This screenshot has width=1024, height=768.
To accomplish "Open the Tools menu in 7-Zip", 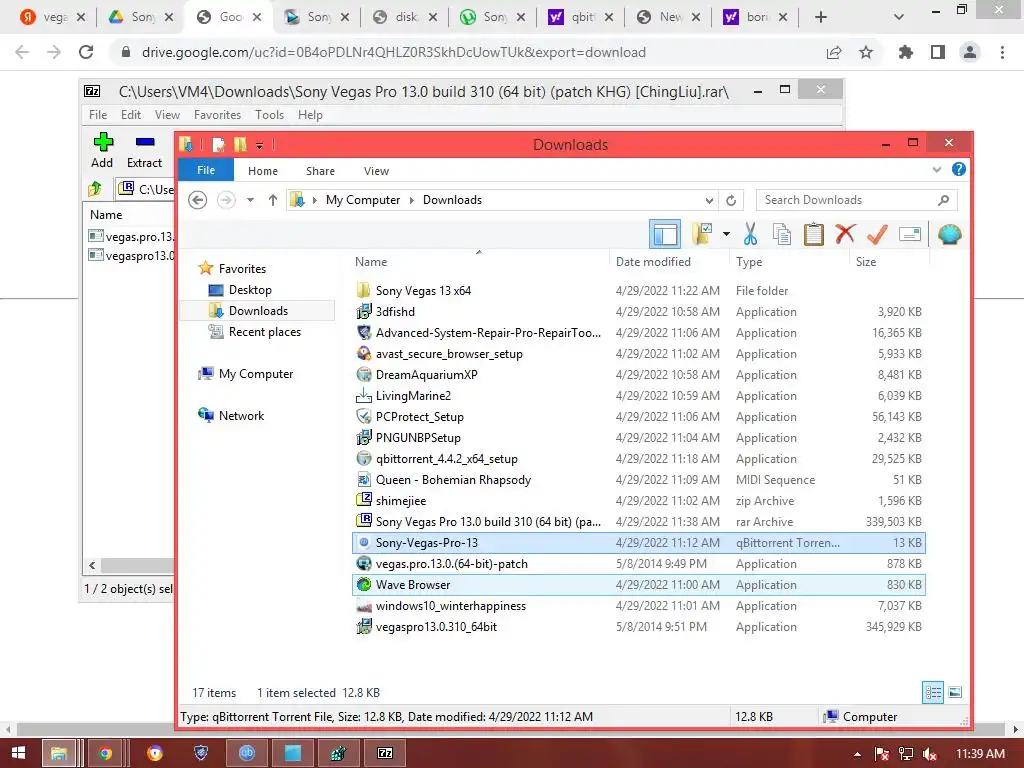I will [269, 114].
